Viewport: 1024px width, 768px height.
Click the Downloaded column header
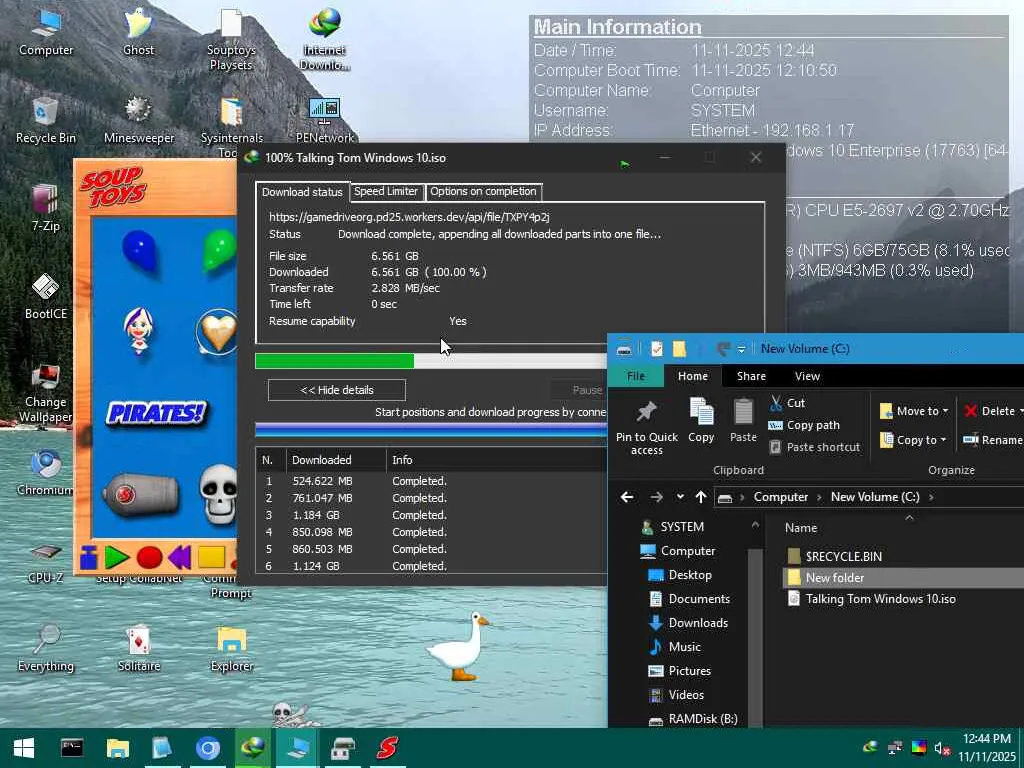click(336, 460)
